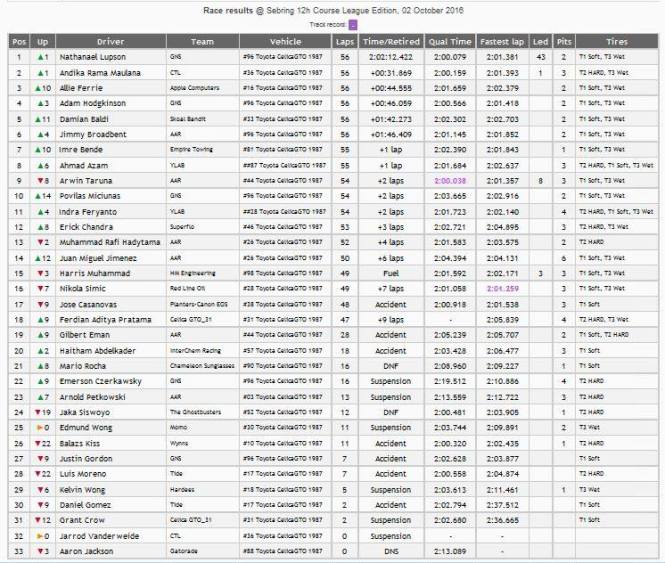Click the Pos column header
Image resolution: width=665 pixels, height=563 pixels.
click(x=18, y=42)
